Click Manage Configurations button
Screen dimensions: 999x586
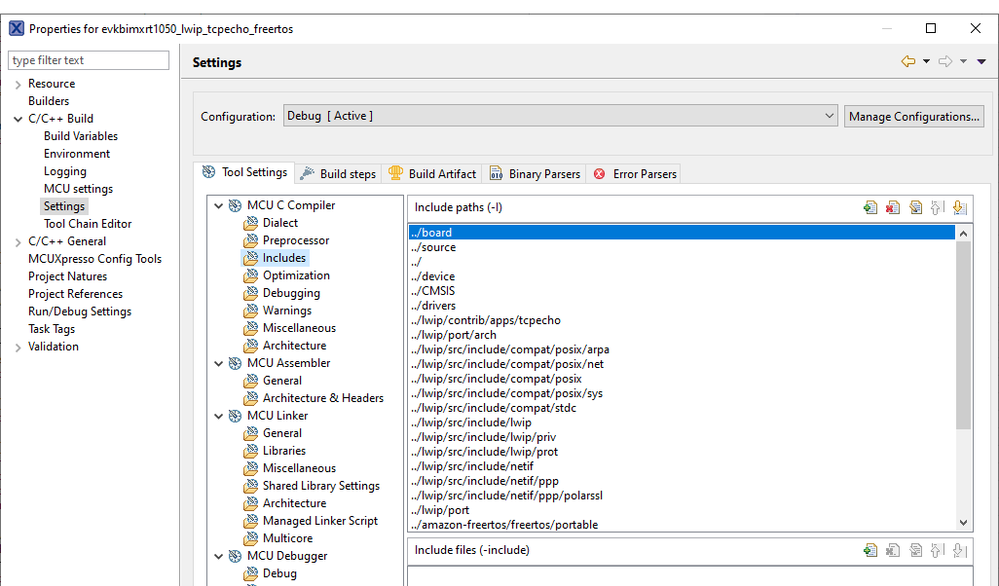(x=914, y=117)
